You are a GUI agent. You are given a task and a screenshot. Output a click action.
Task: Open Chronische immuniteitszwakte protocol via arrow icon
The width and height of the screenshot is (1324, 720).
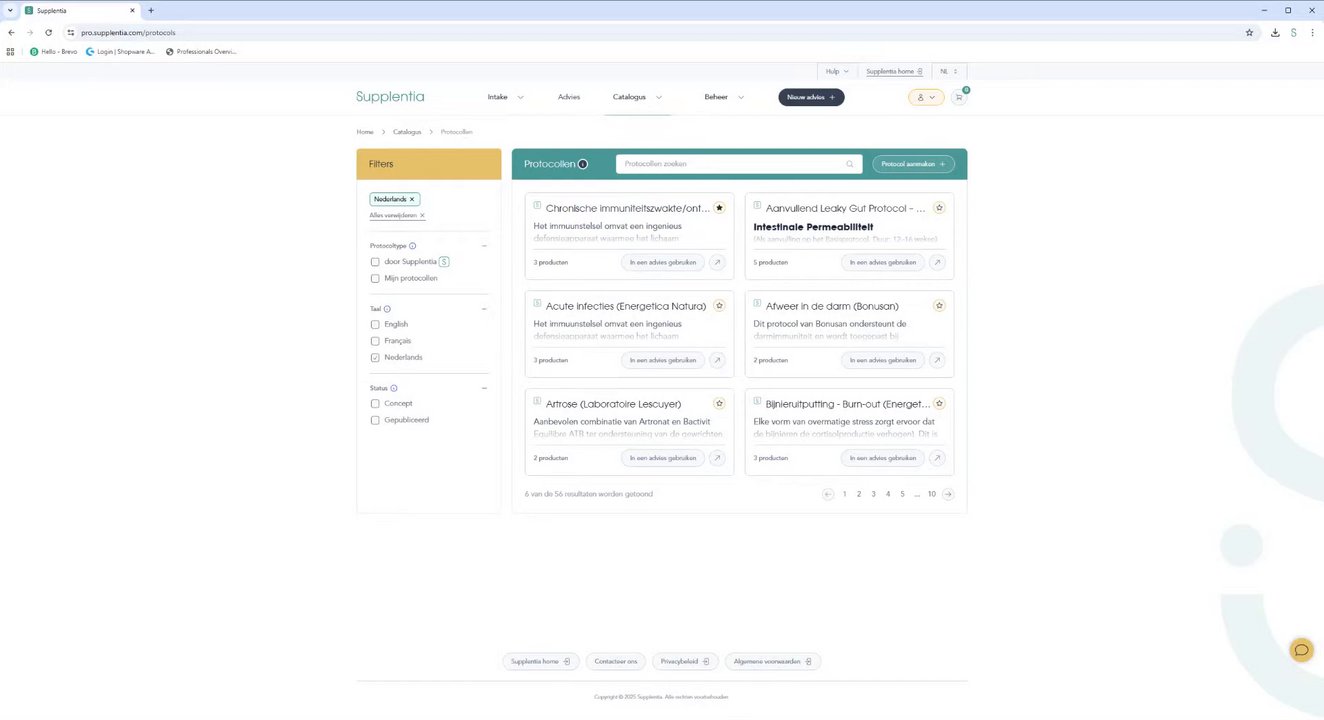click(x=717, y=262)
